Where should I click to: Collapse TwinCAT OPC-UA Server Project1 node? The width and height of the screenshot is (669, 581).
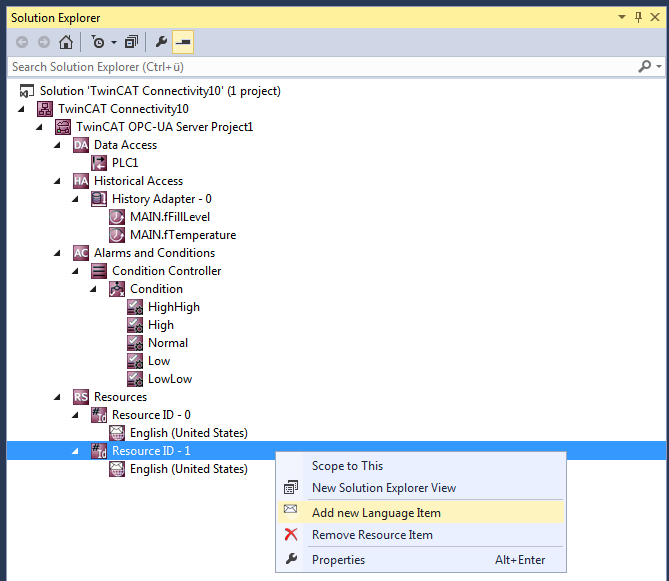pyautogui.click(x=39, y=127)
